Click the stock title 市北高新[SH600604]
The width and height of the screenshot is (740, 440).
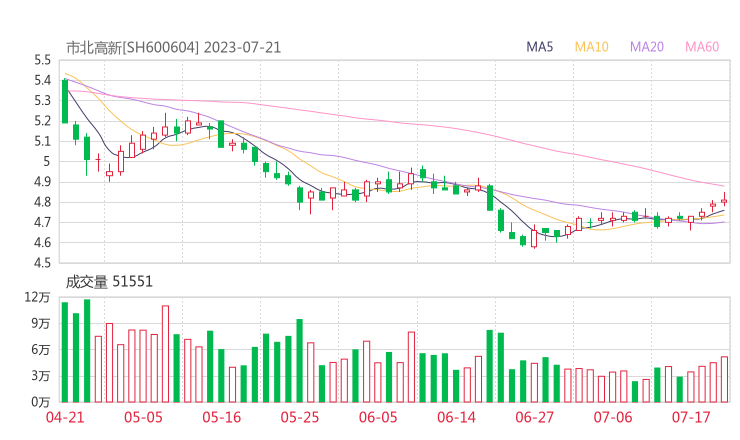tap(133, 47)
